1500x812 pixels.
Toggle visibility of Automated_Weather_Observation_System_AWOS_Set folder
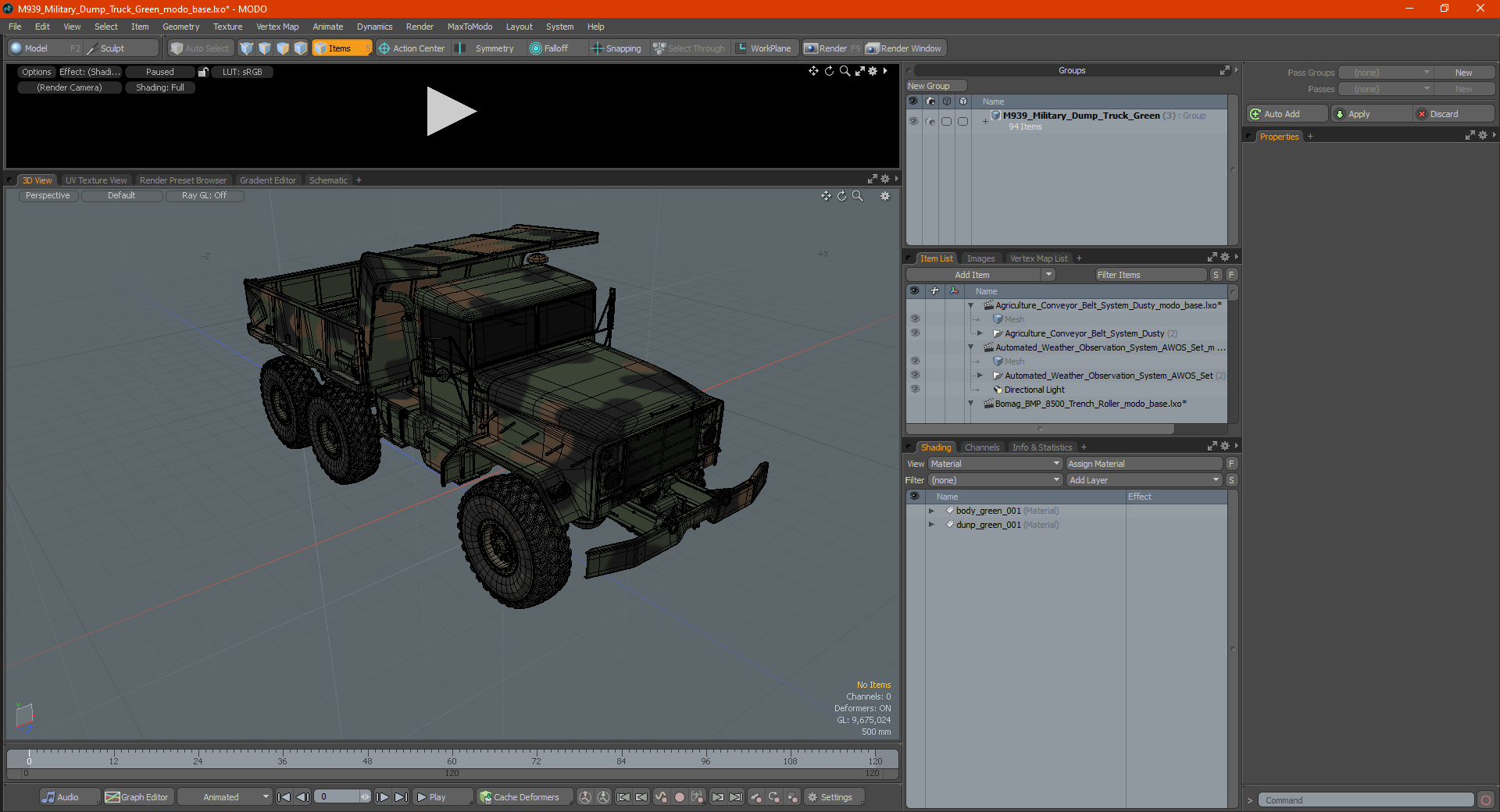[915, 376]
